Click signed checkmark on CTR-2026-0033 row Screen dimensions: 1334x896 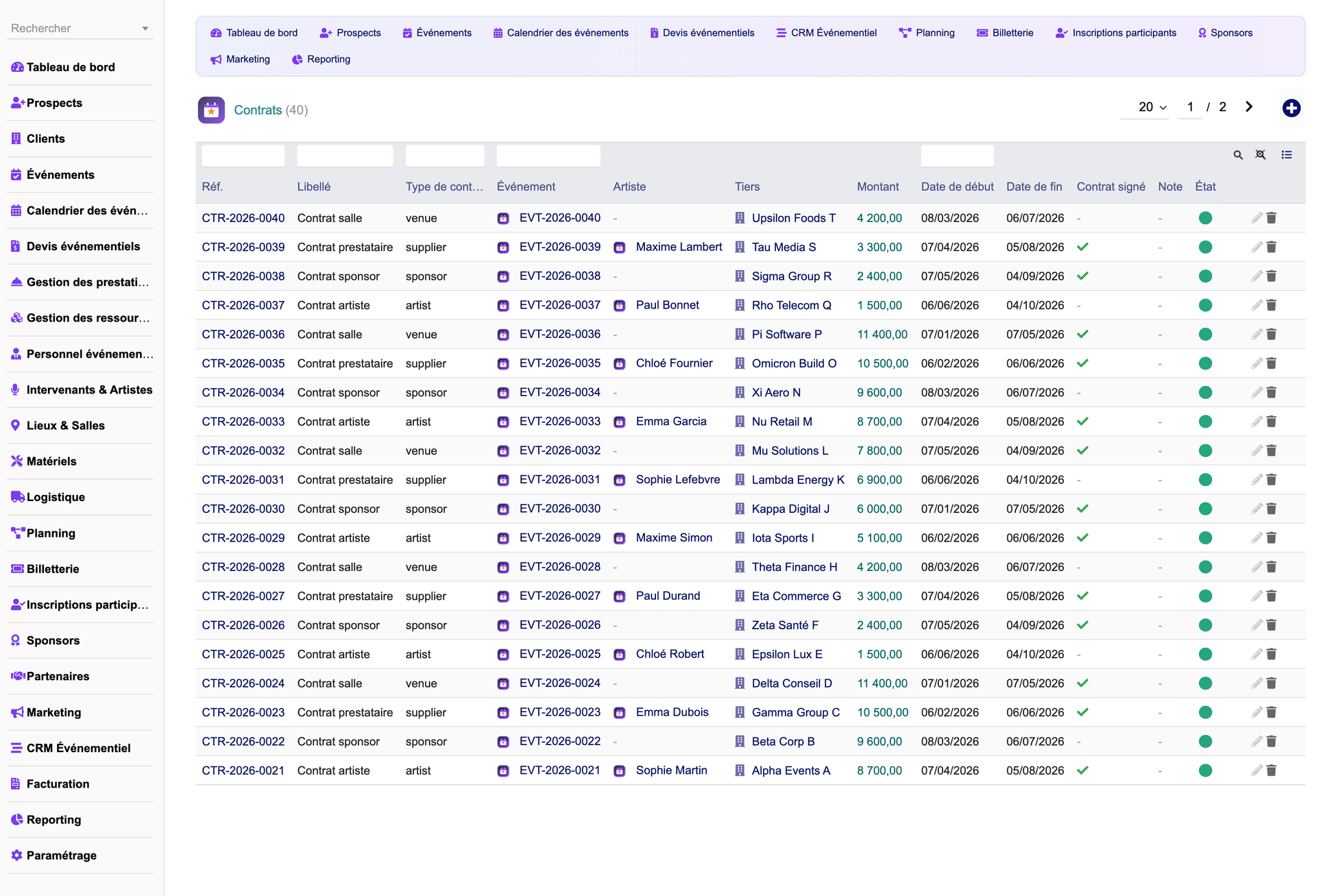pos(1082,422)
